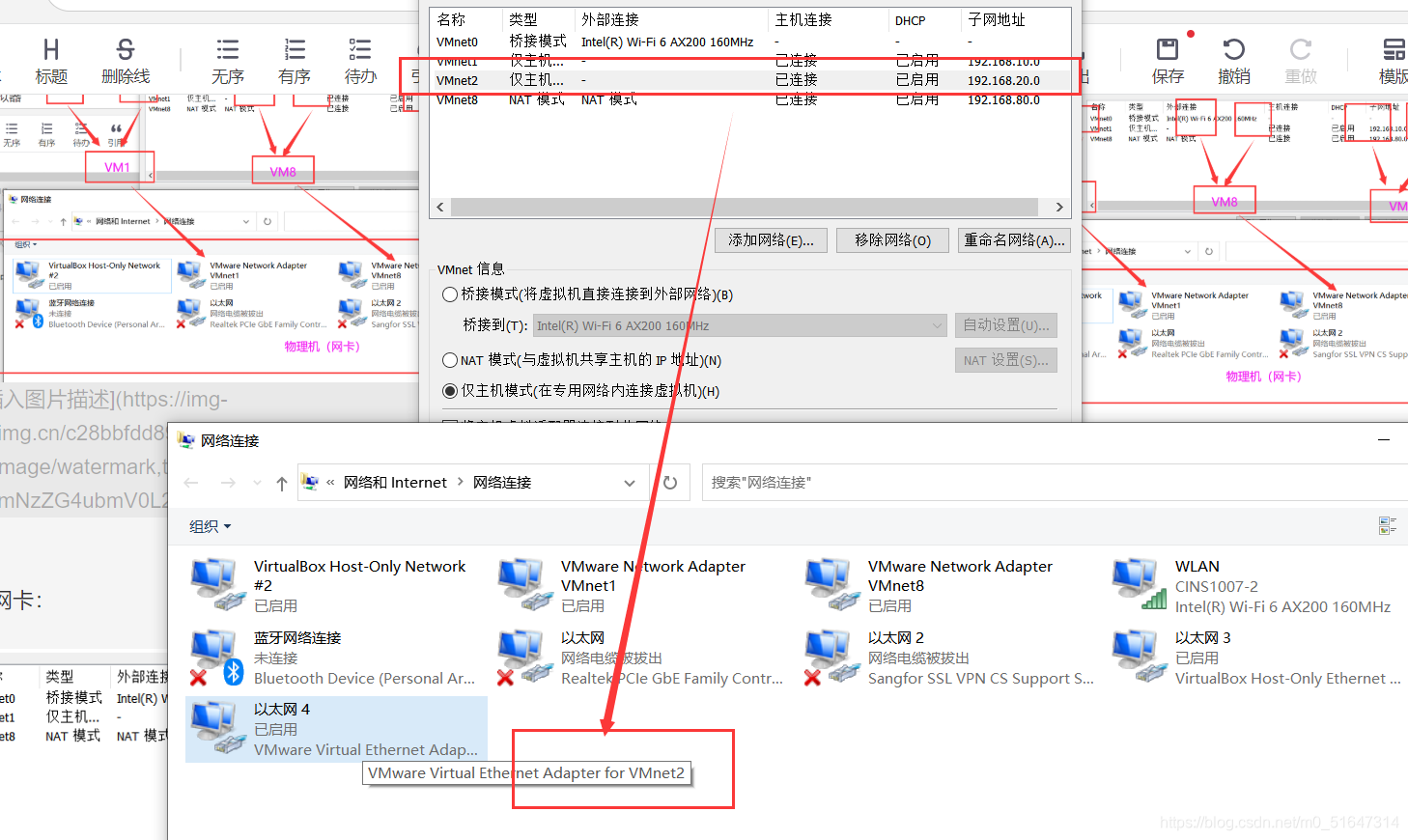The image size is (1408, 840).
Task: Apply 删除线 strikethrough formatting
Action: click(x=126, y=62)
